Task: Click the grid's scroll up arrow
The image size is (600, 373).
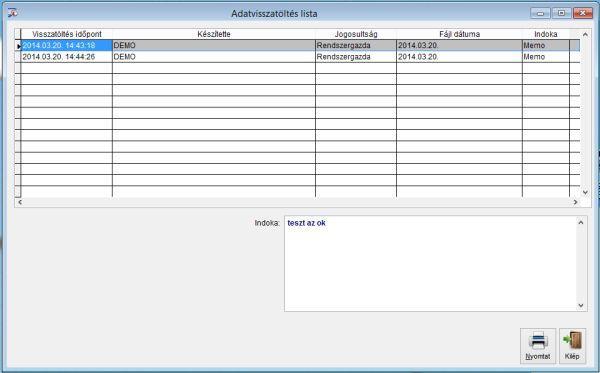Action: [x=585, y=34]
